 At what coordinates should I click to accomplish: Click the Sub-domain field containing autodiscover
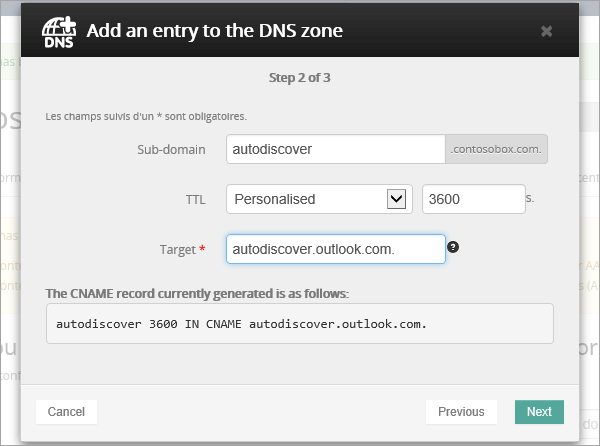tap(335, 149)
